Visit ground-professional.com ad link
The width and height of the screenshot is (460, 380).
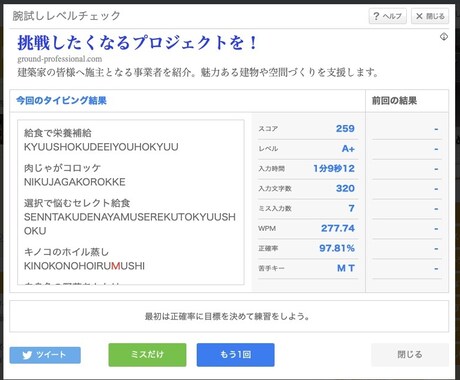(x=60, y=59)
